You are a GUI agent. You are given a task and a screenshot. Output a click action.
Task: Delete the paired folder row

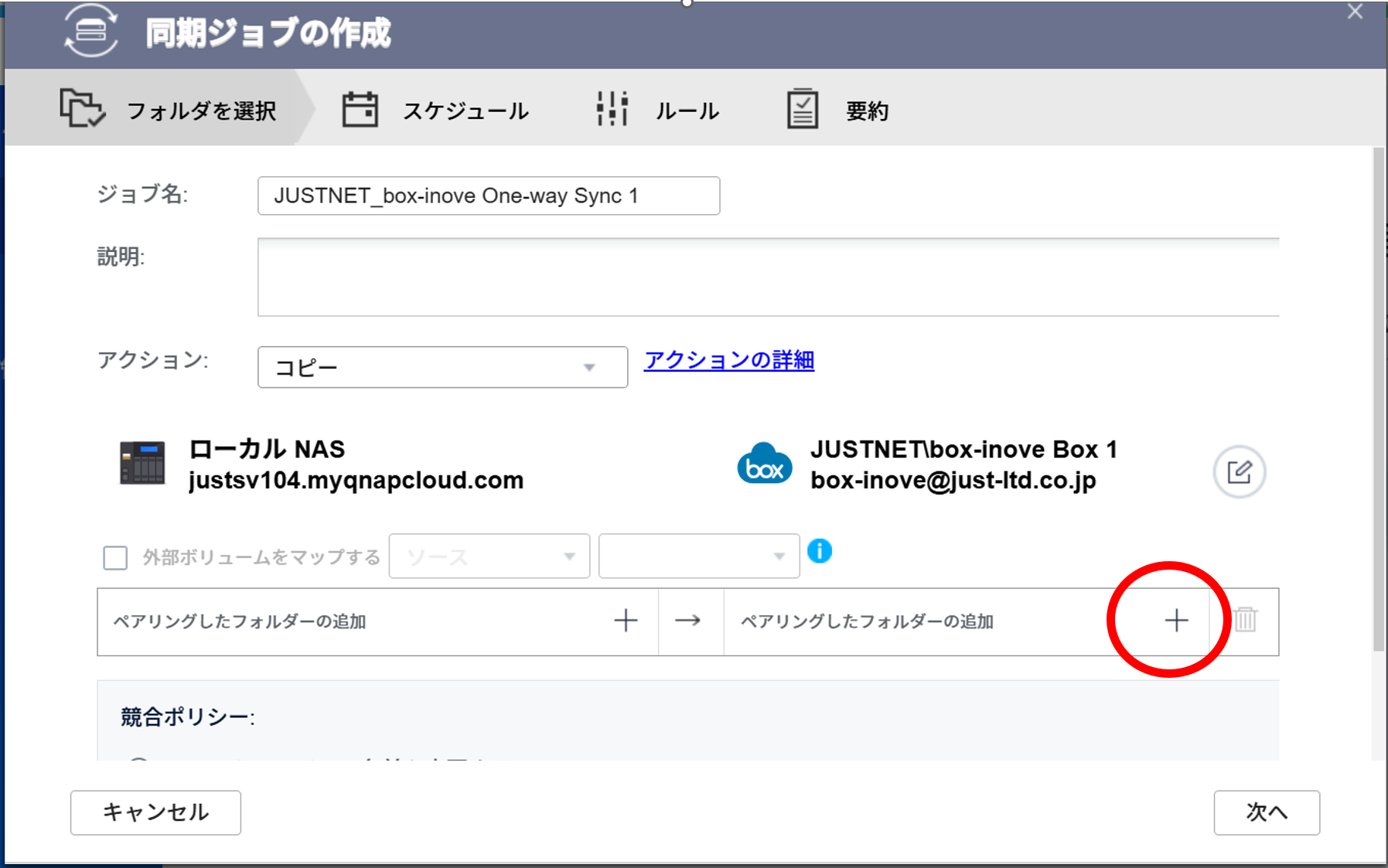1245,619
